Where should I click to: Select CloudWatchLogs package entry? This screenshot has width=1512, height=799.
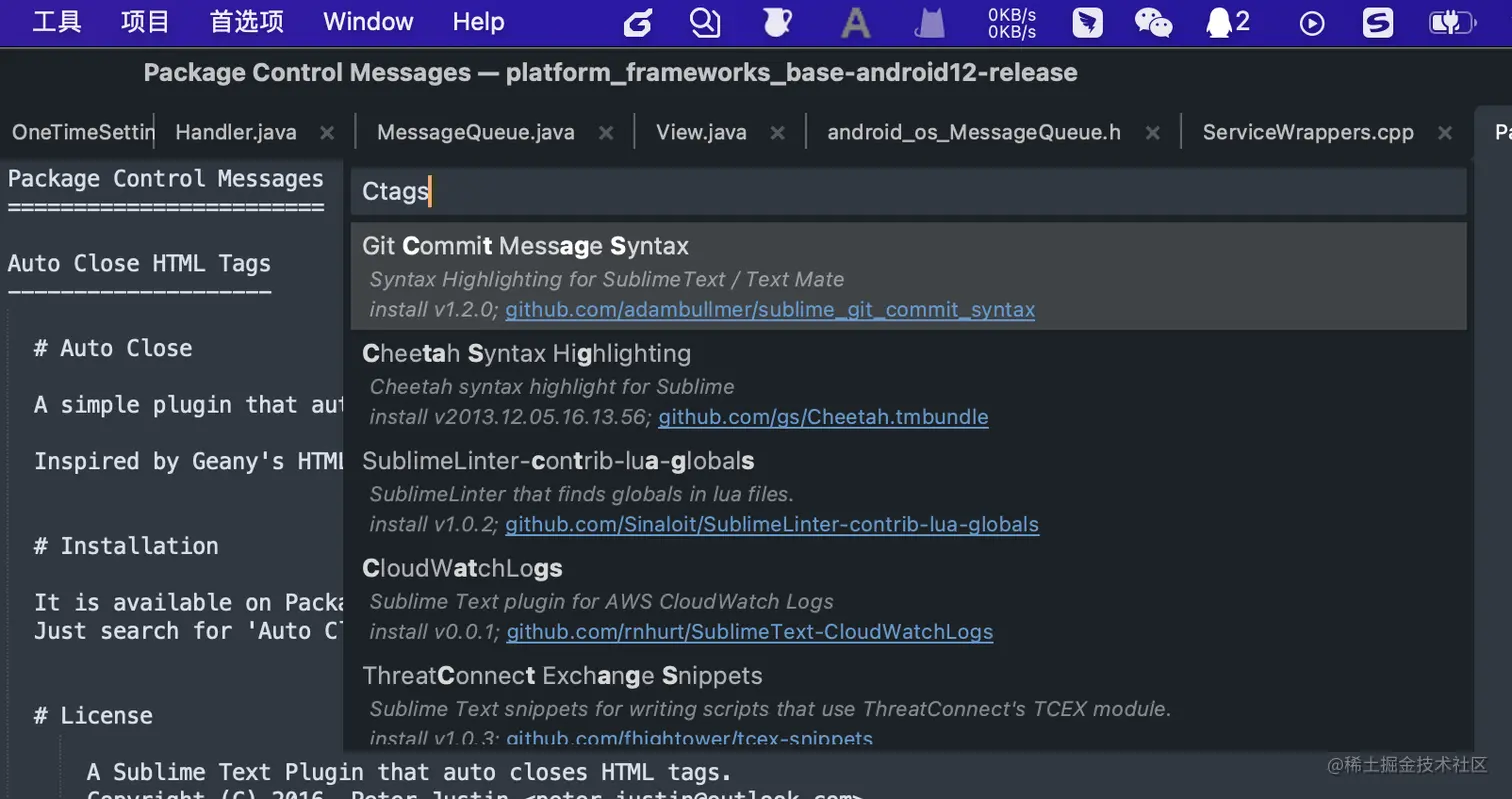coord(908,599)
